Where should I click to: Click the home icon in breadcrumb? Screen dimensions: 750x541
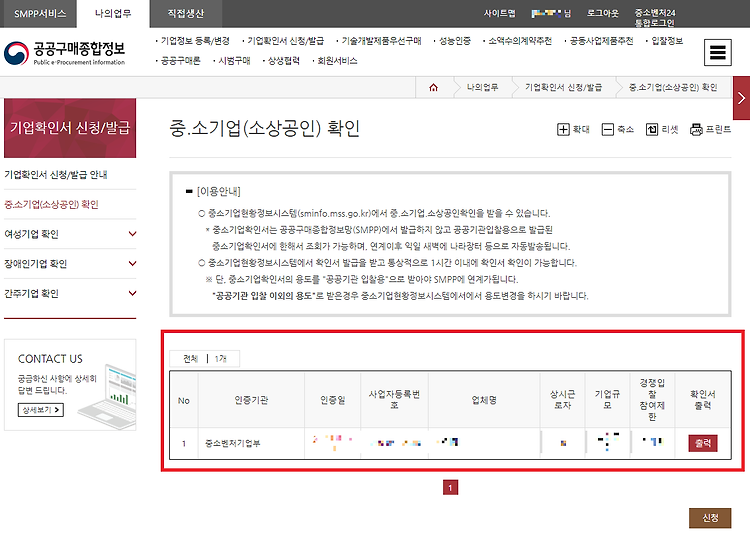coord(433,88)
